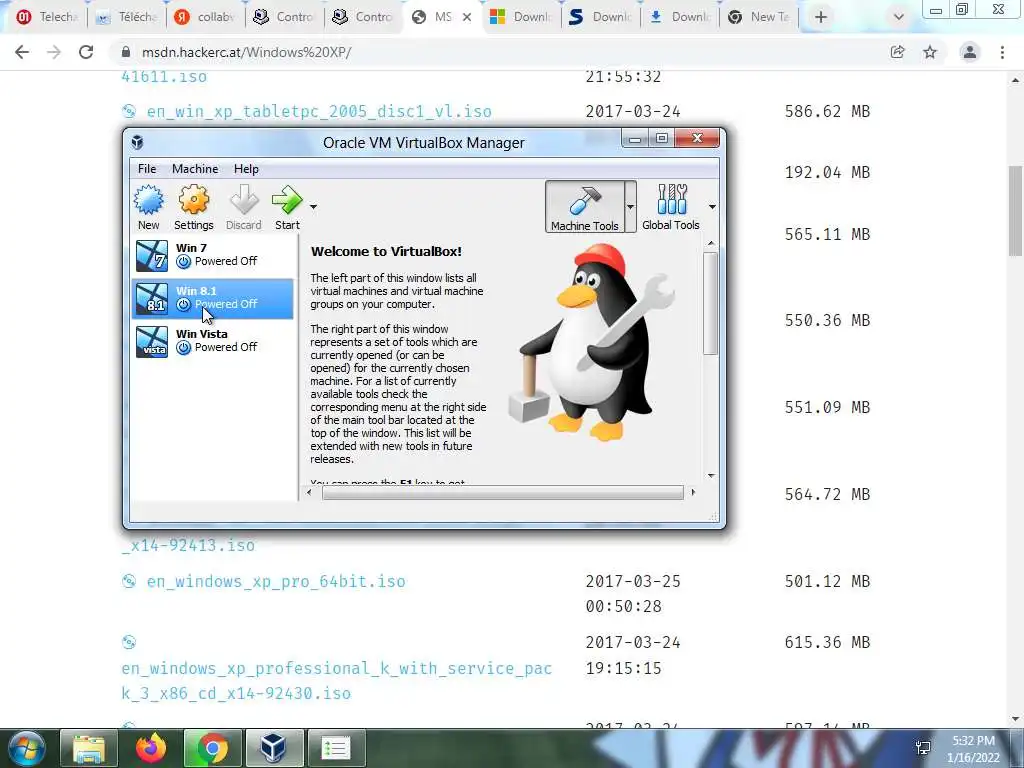This screenshot has height=768, width=1024.
Task: Start the selected VM with green arrow
Action: tap(287, 200)
